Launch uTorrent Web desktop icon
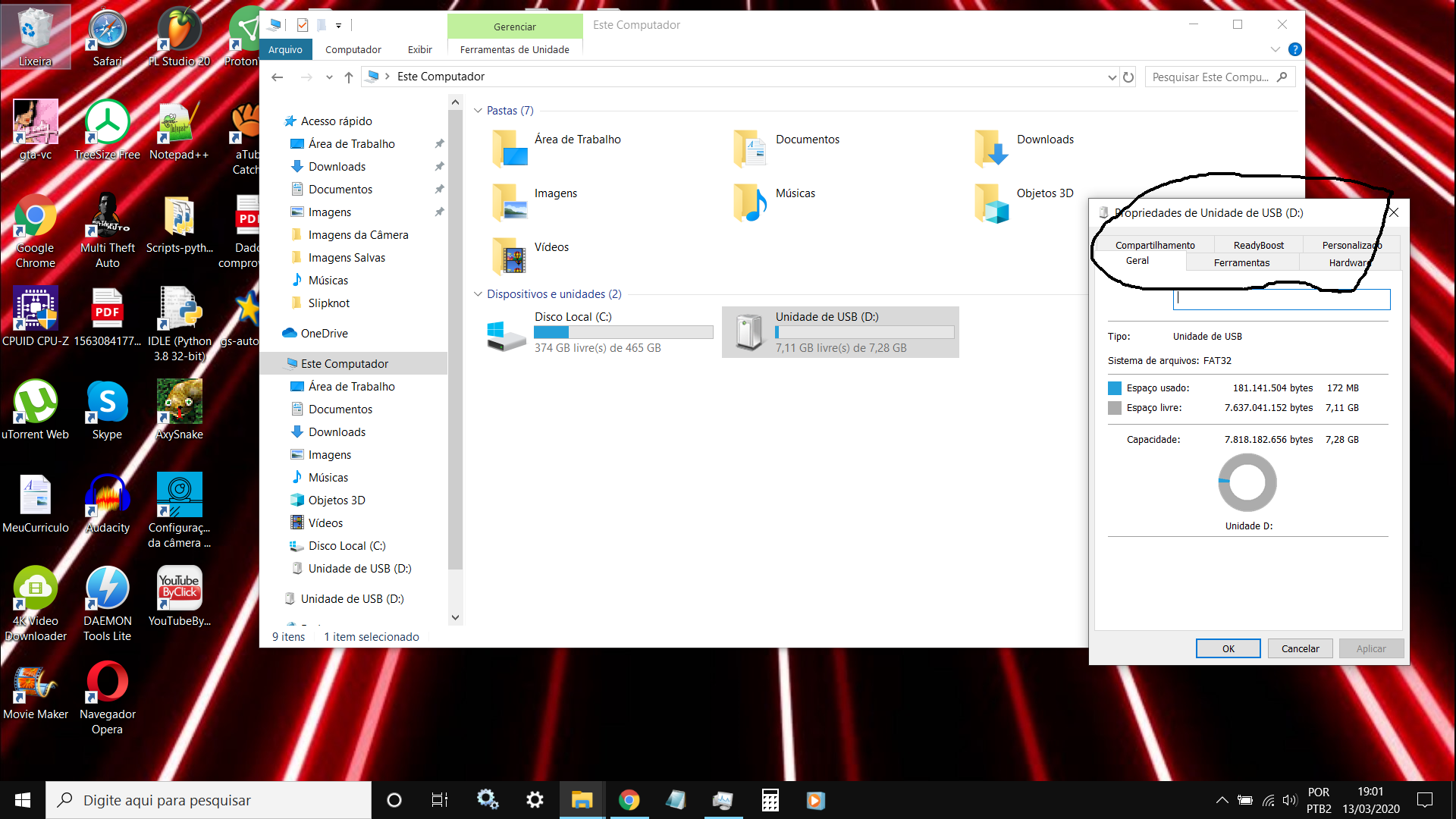The image size is (1456, 819). [36, 409]
